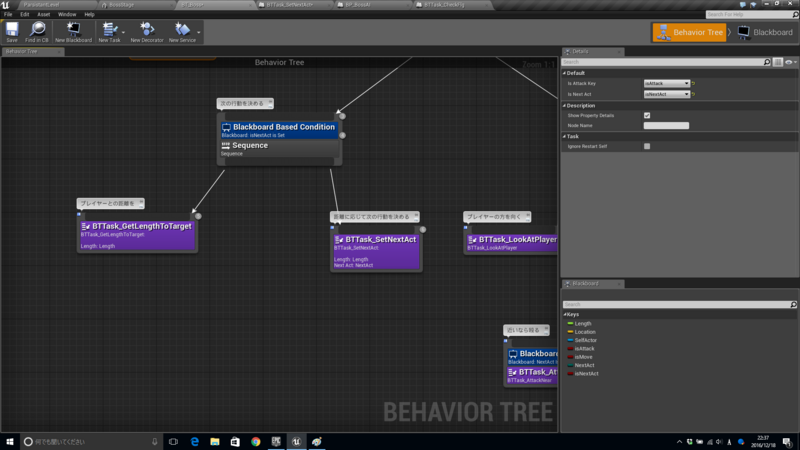Select the Length blackboard key
Viewport: 800px width, 450px height.
point(583,323)
